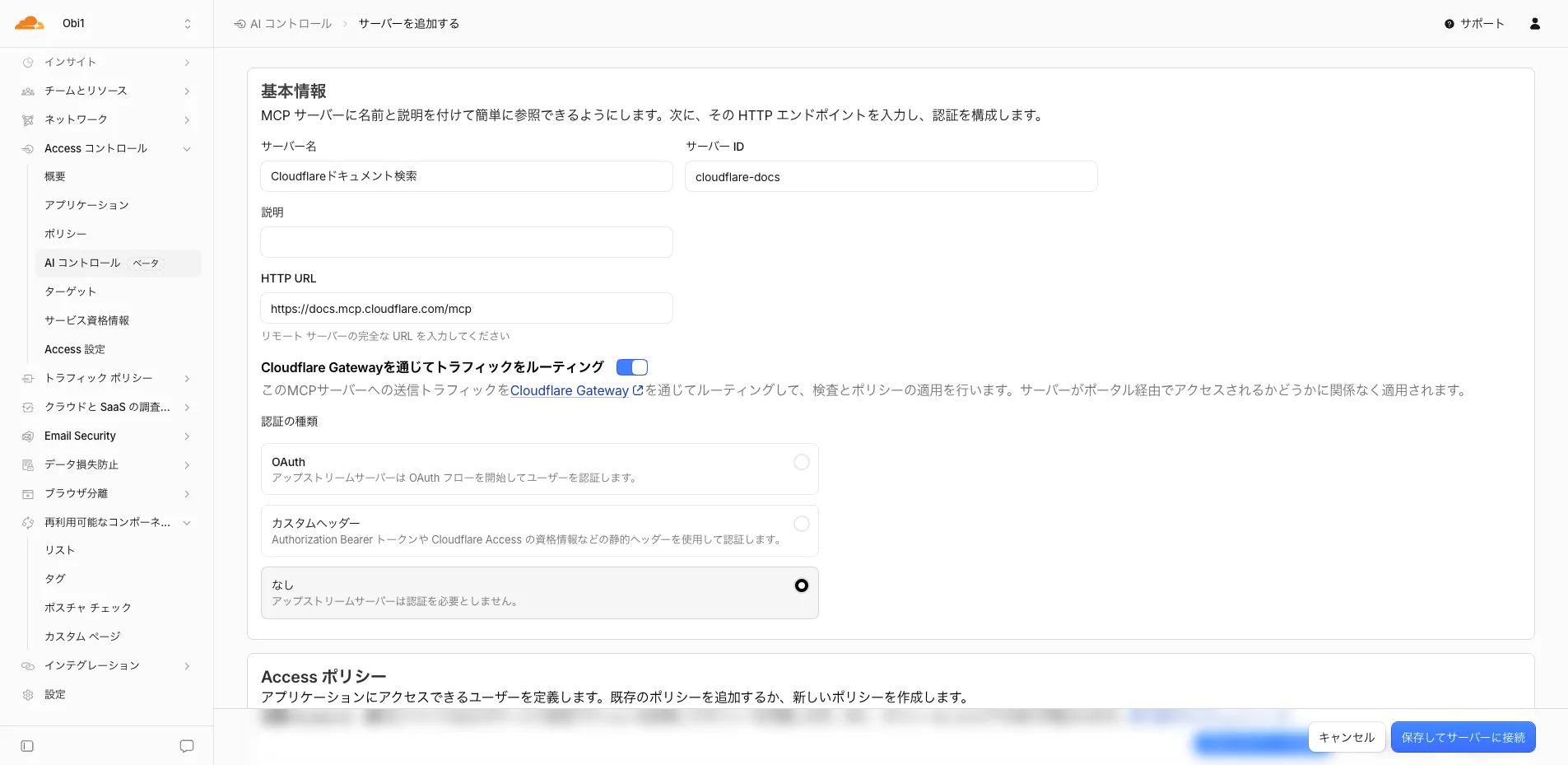Expand the チームとリソース section chevron
This screenshot has height=765, width=1568.
pyautogui.click(x=187, y=91)
